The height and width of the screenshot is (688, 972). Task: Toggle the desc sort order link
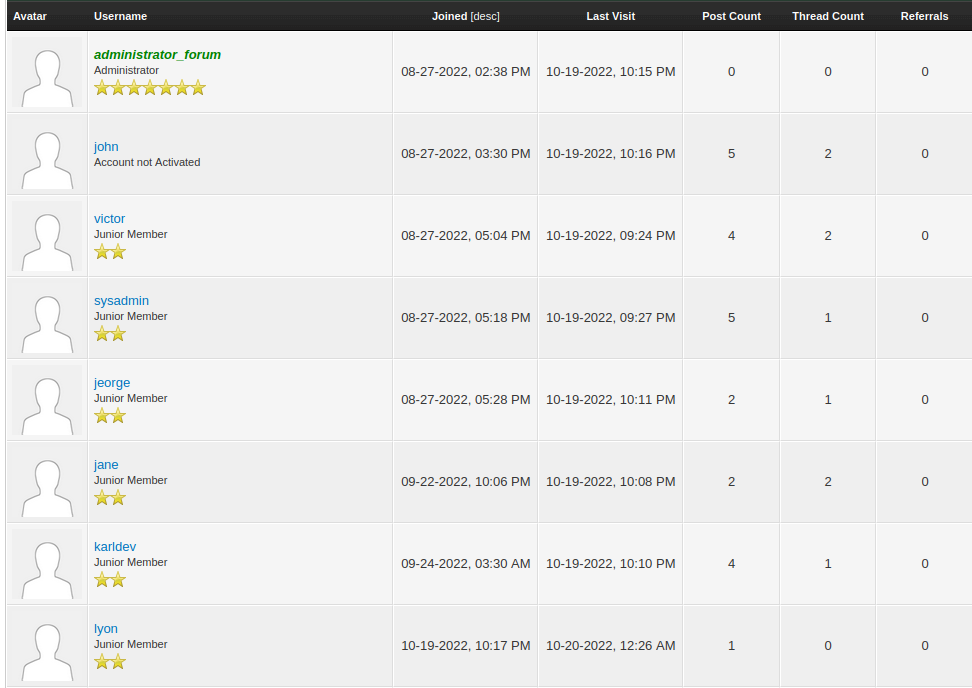pos(485,17)
